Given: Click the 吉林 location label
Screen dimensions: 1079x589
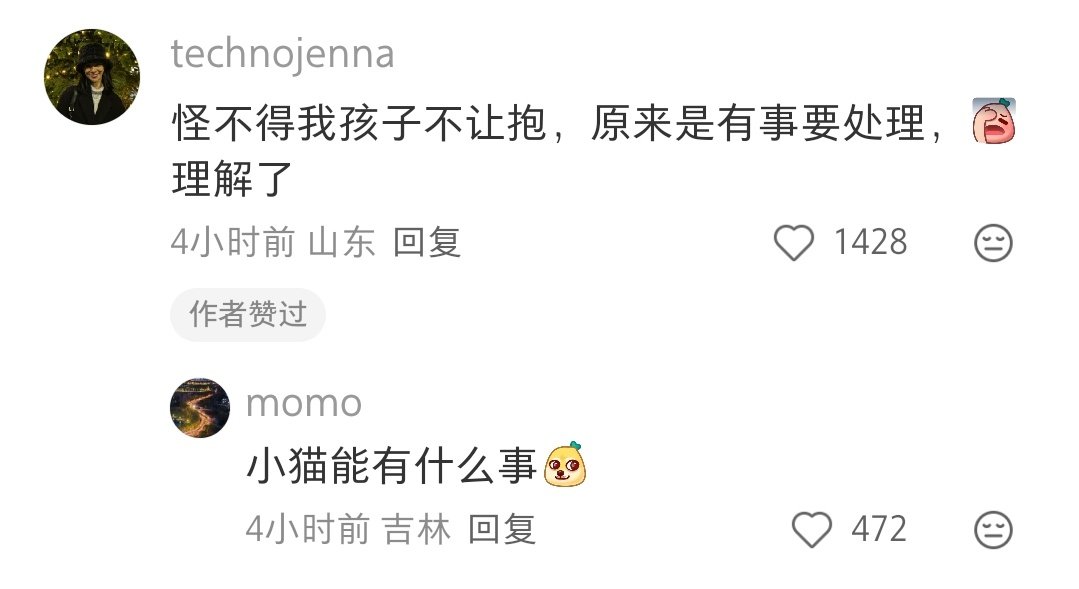Looking at the screenshot, I should coord(416,529).
